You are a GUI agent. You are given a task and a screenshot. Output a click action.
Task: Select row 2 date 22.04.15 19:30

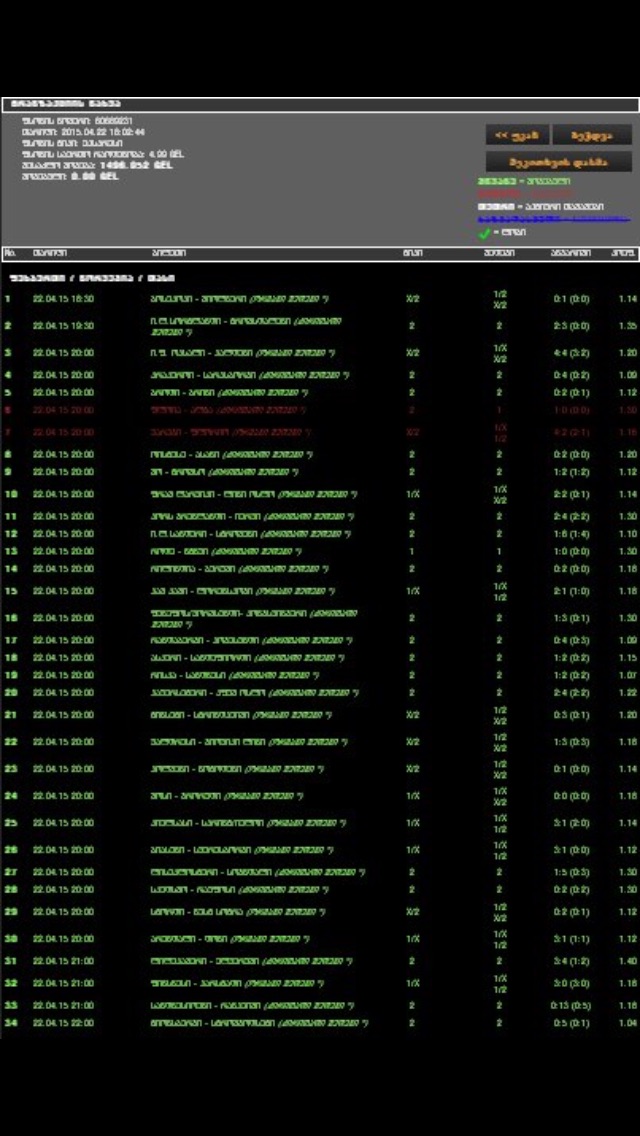tap(63, 326)
